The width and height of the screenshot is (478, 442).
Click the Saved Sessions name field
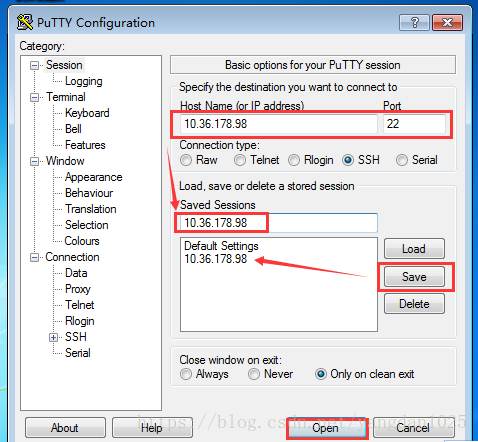click(x=279, y=223)
